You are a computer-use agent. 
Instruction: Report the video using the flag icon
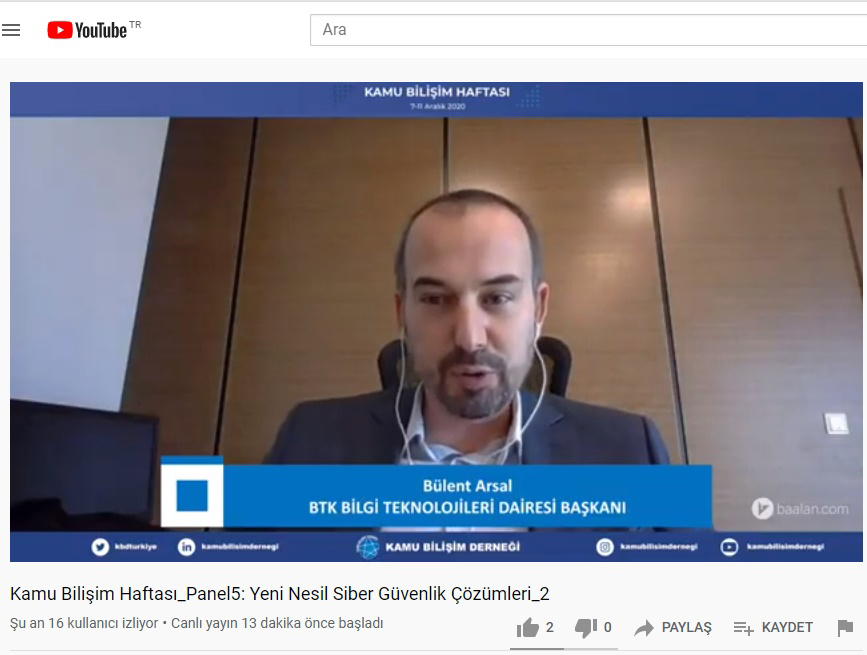click(x=845, y=628)
